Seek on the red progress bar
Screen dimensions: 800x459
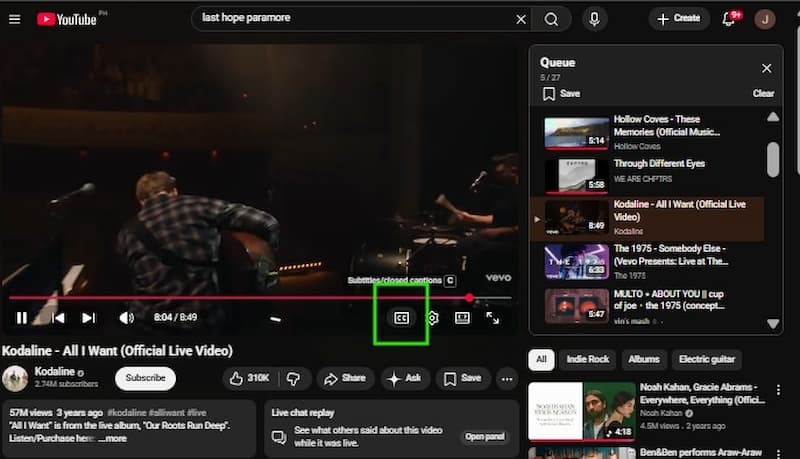(x=260, y=297)
